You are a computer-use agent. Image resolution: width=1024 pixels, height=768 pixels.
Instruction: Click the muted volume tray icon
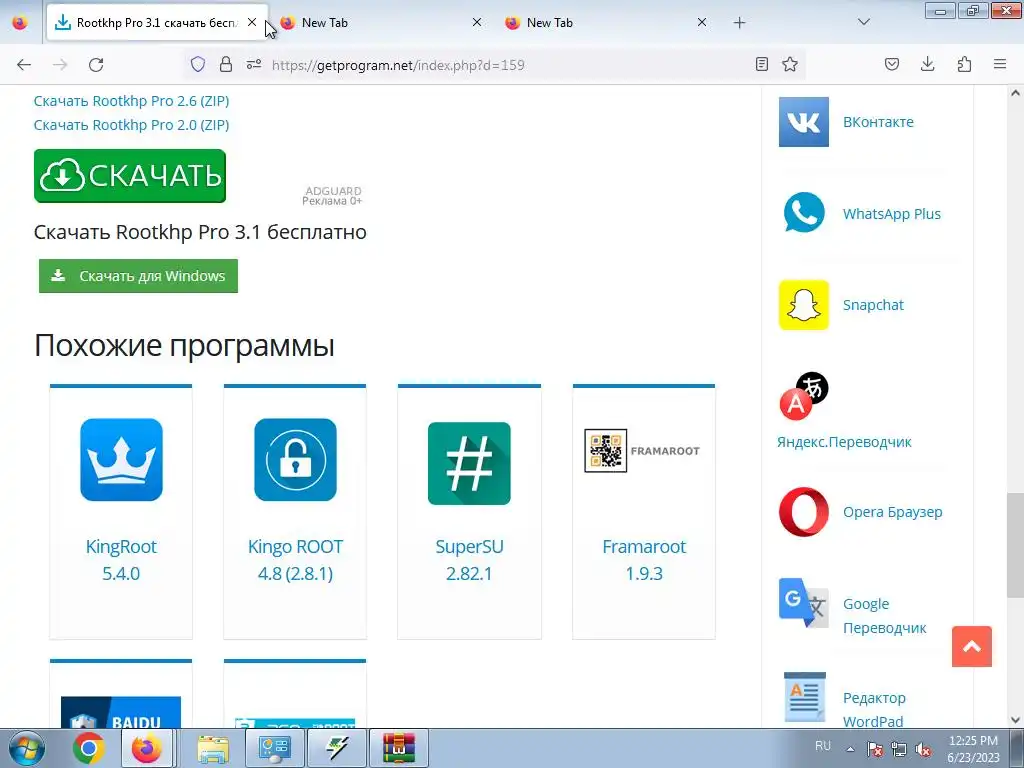(x=923, y=749)
